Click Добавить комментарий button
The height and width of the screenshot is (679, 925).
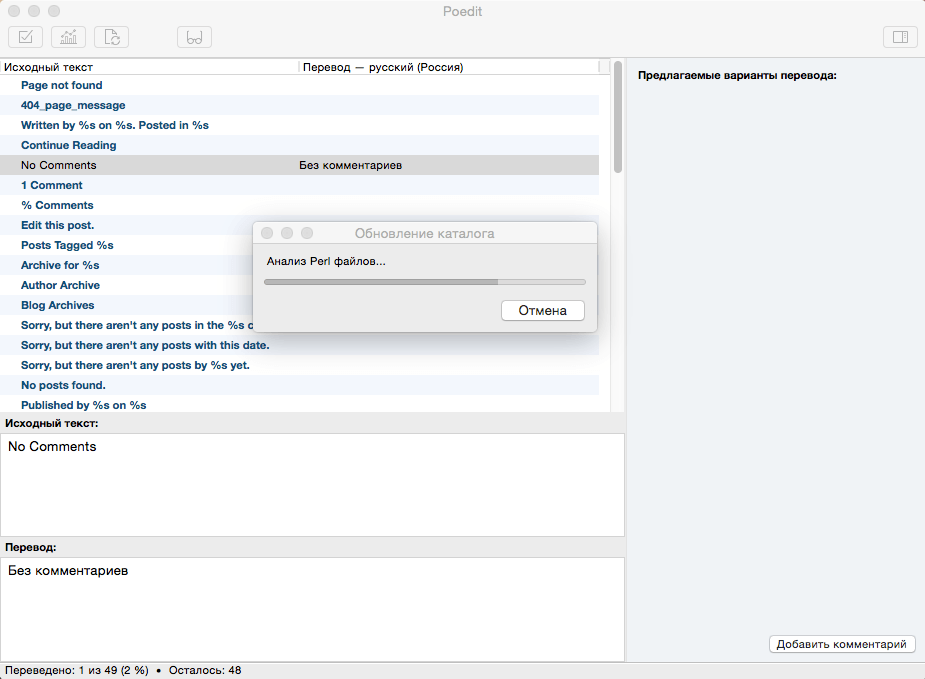(842, 644)
